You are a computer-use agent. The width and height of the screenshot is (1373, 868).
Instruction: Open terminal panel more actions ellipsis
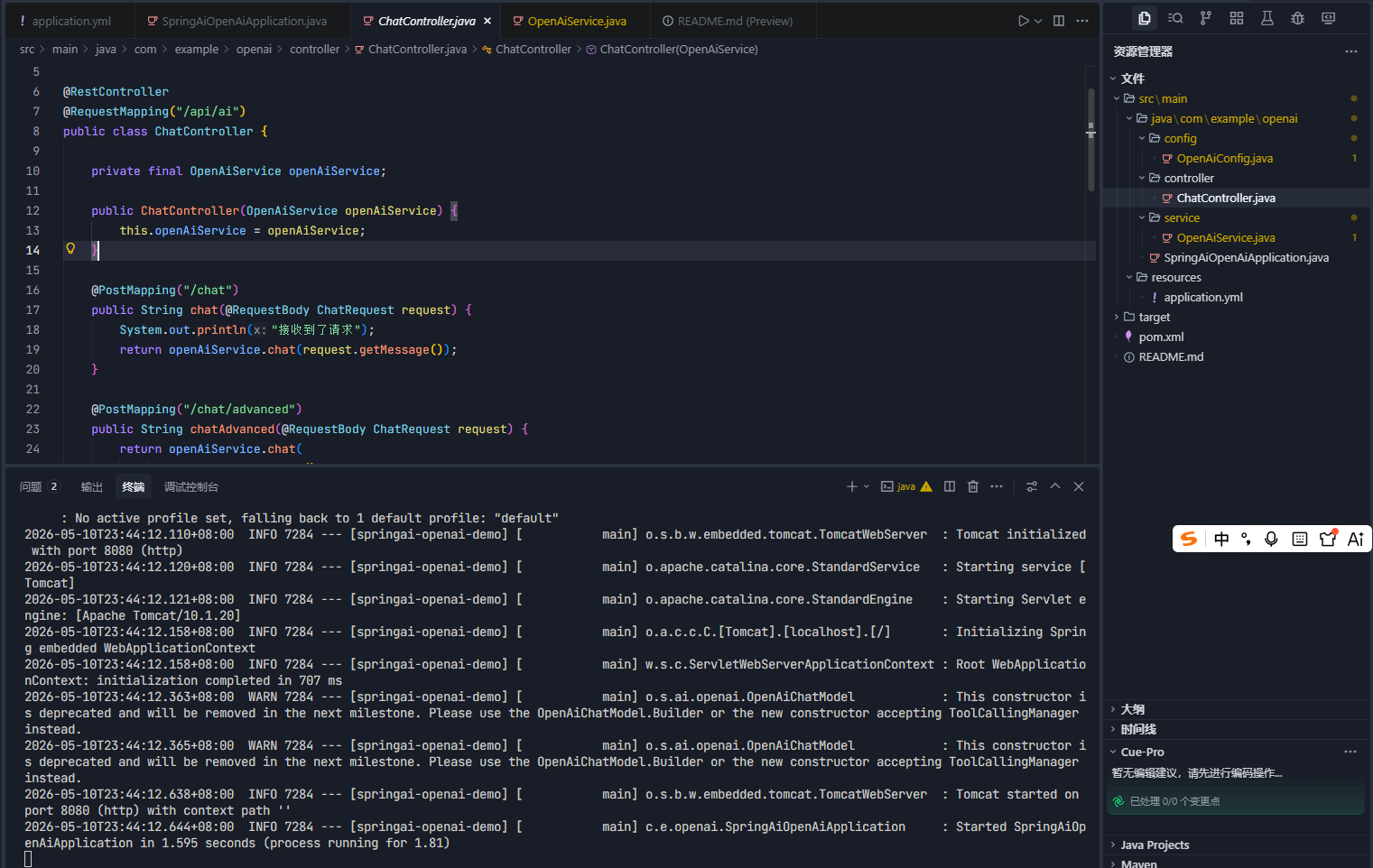point(997,486)
